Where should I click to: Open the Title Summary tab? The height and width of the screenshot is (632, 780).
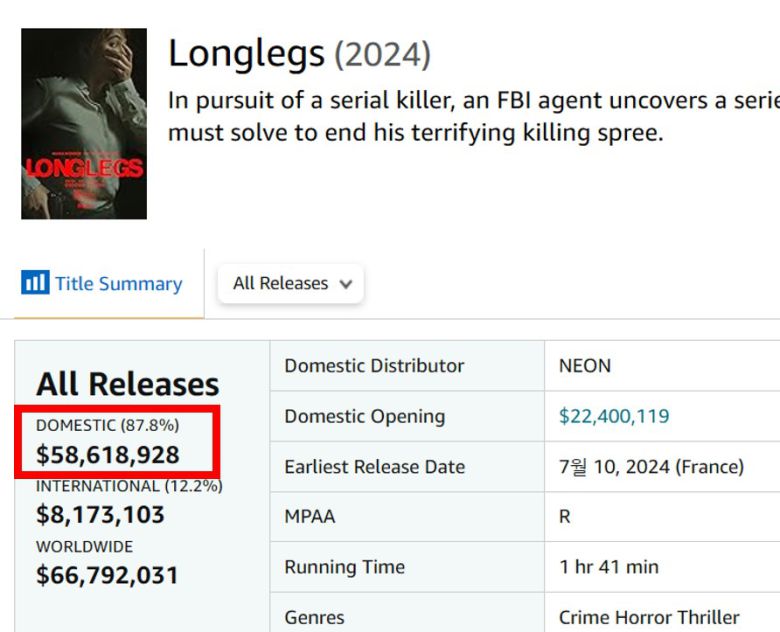tap(118, 284)
